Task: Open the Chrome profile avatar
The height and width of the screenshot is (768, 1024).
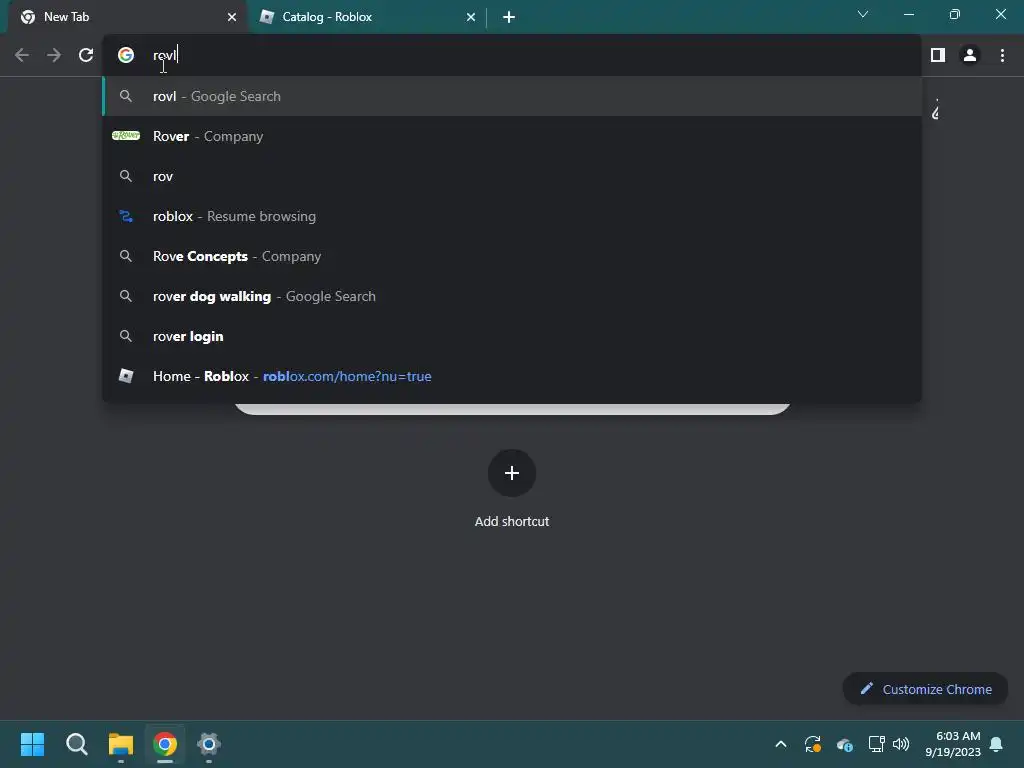Action: click(x=970, y=56)
